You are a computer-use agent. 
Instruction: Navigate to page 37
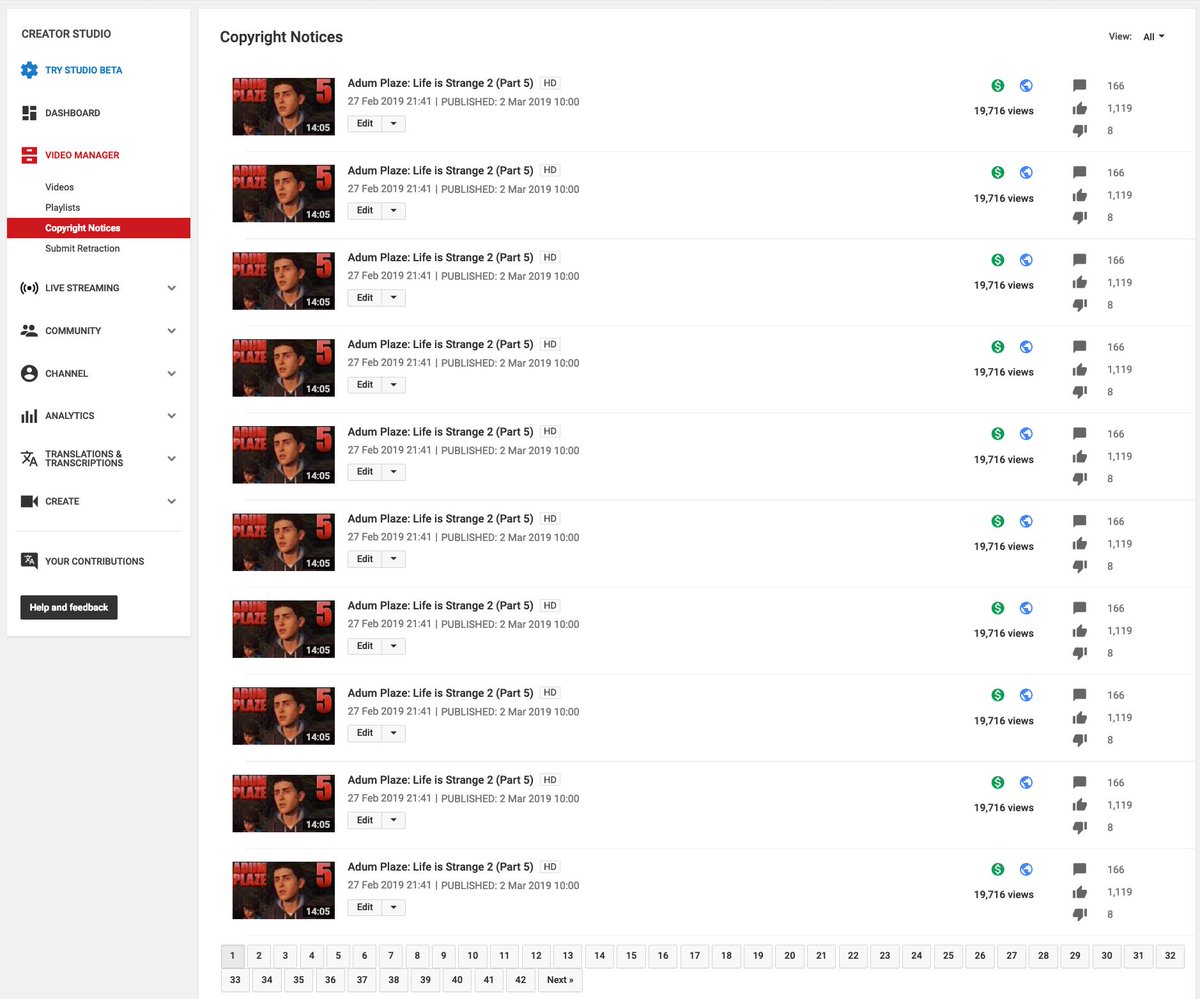[x=362, y=980]
